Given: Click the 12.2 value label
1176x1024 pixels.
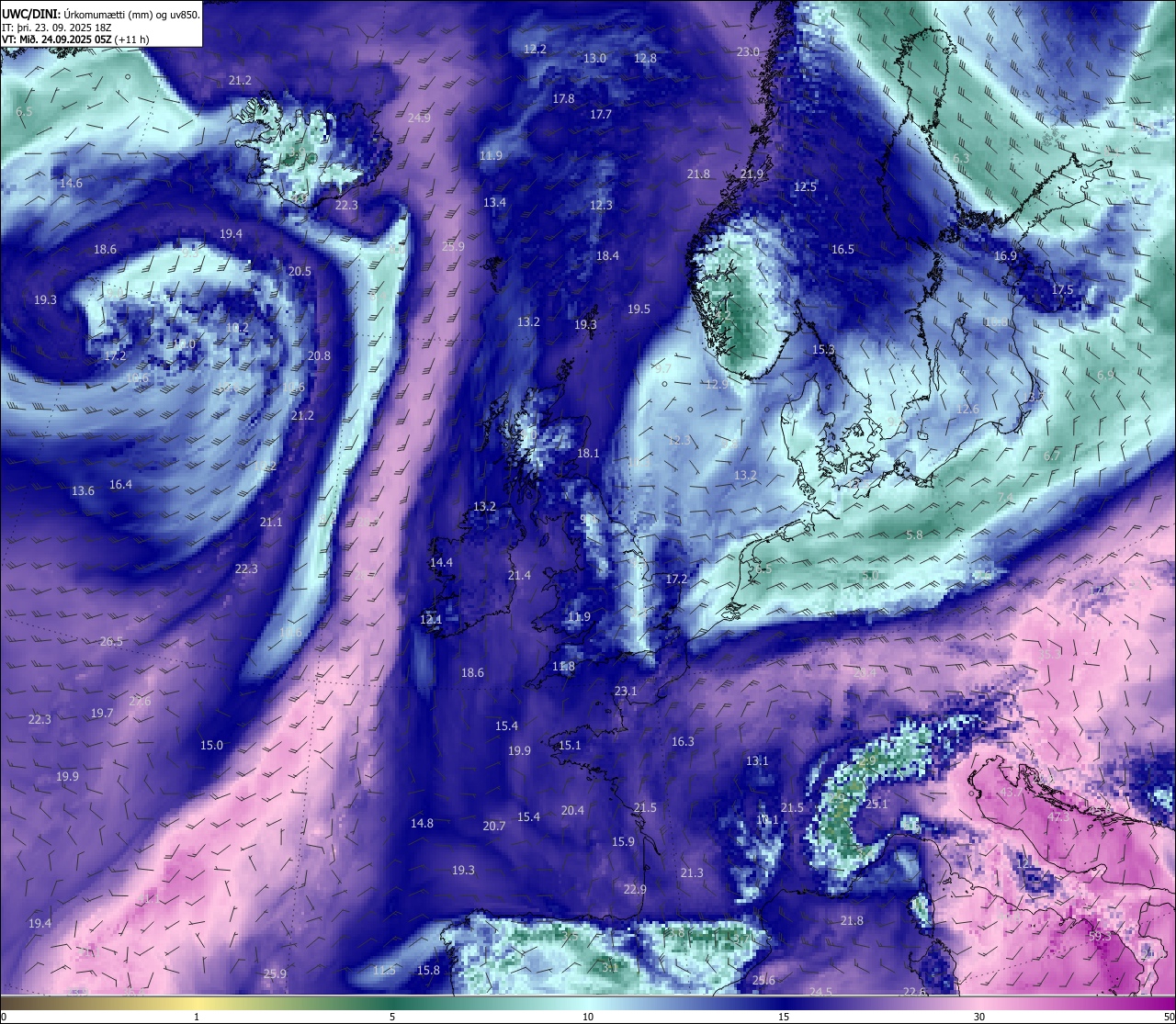Looking at the screenshot, I should tap(535, 49).
